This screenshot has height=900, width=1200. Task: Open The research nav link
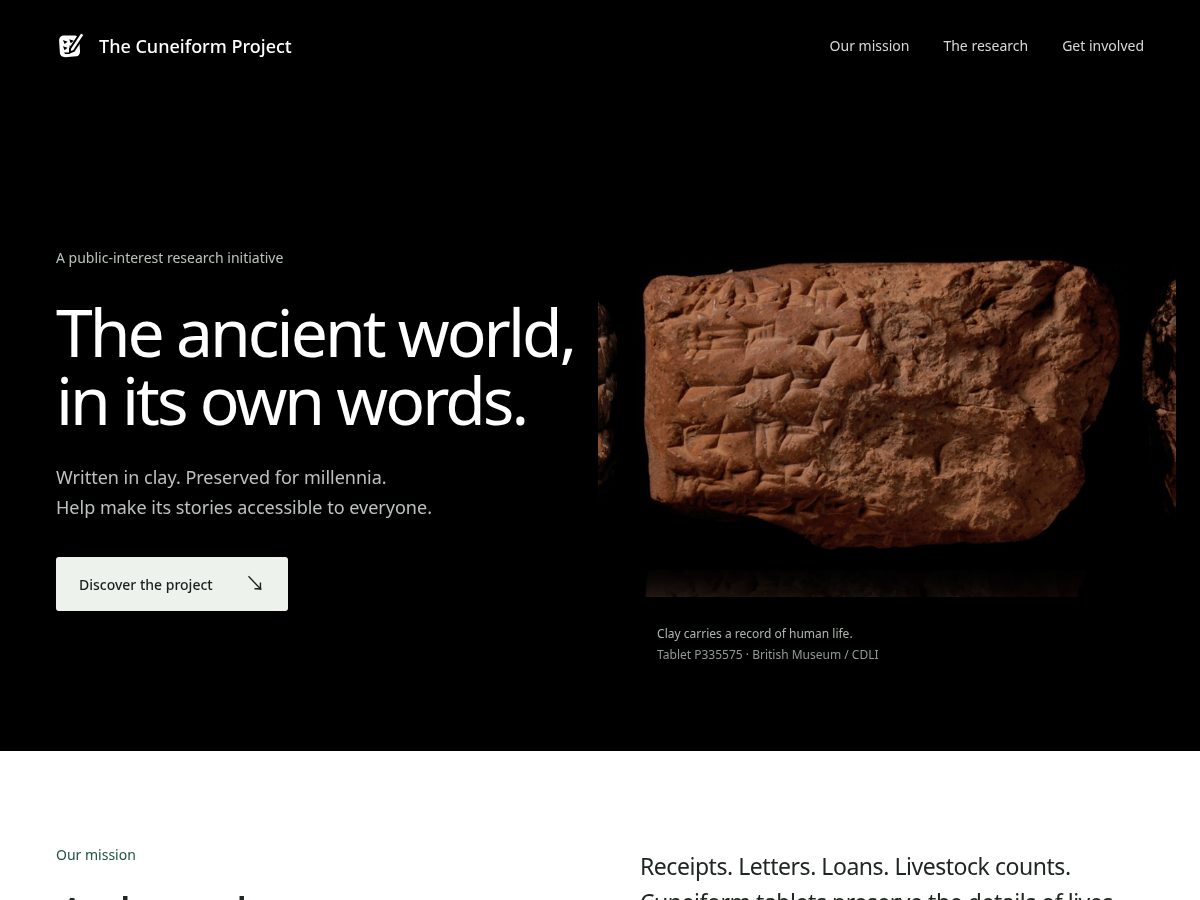click(x=985, y=46)
